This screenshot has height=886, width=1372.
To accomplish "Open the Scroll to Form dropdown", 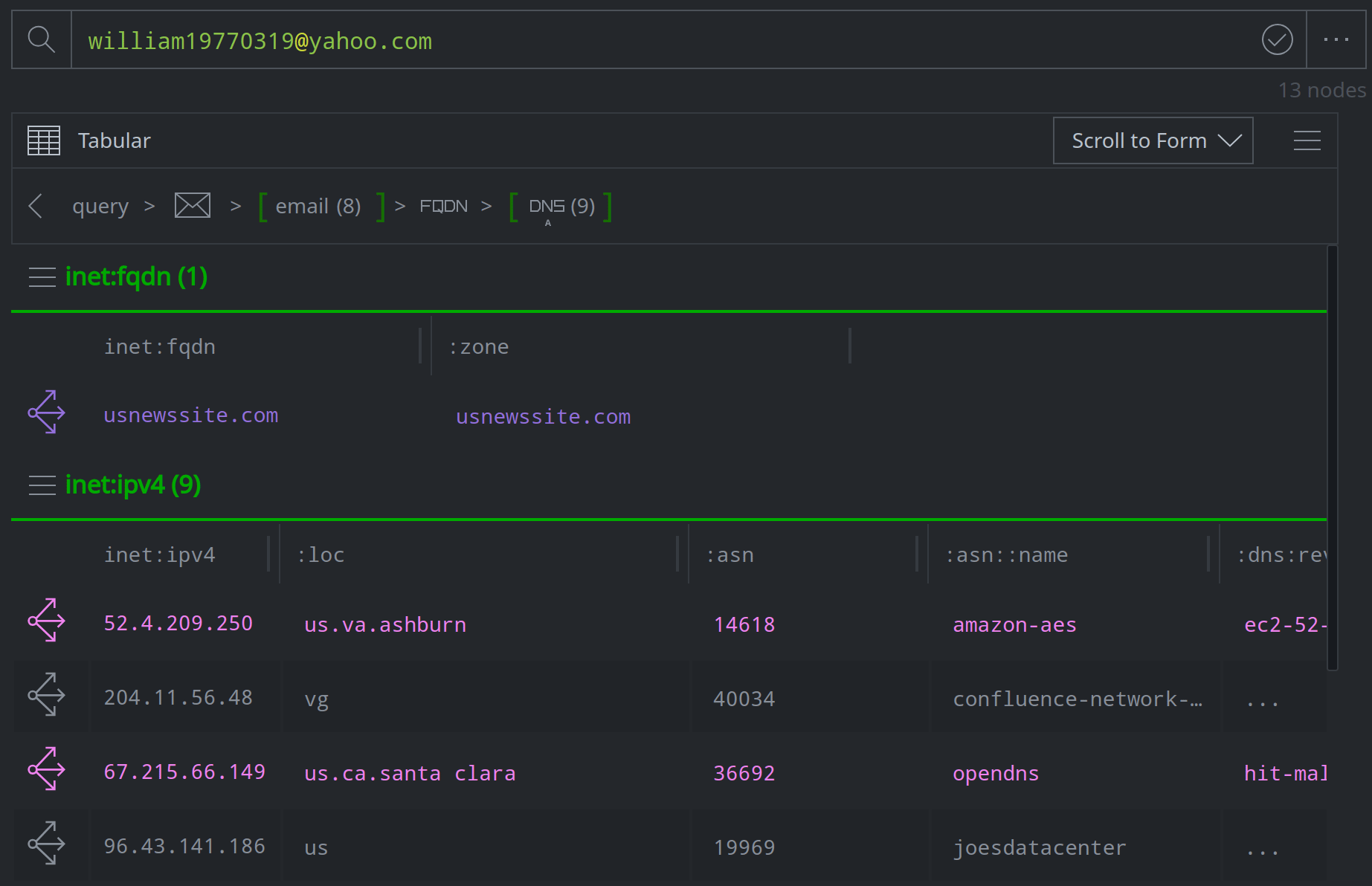I will click(x=1153, y=140).
